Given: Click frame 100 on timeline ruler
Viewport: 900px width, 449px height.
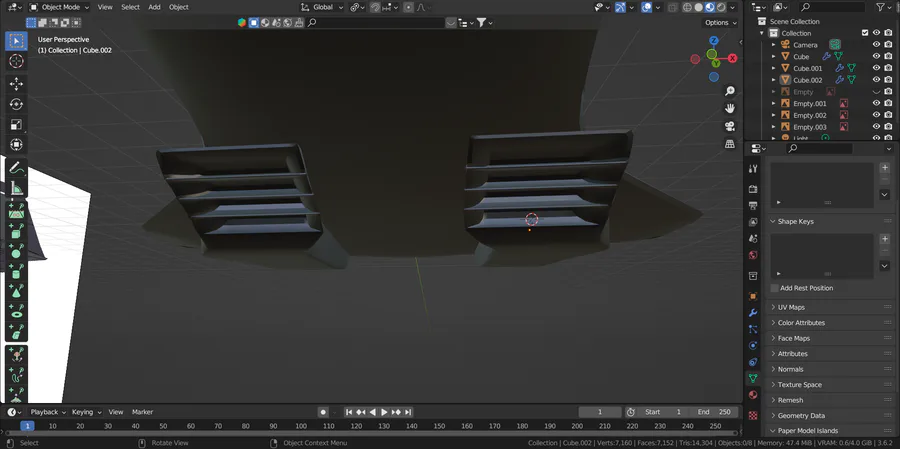Looking at the screenshot, I should [301, 426].
